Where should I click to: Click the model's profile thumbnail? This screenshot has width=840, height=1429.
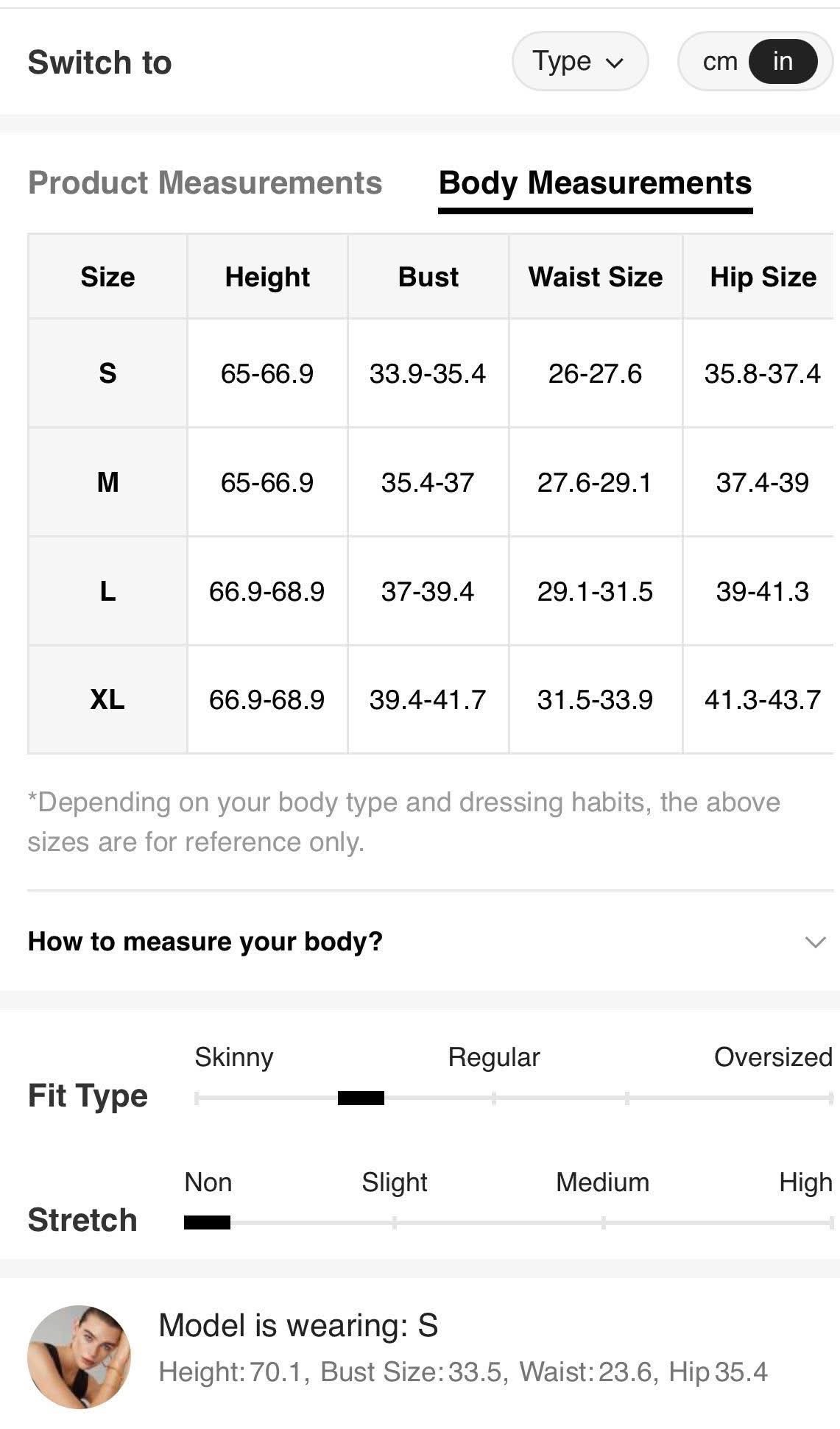tap(79, 1357)
